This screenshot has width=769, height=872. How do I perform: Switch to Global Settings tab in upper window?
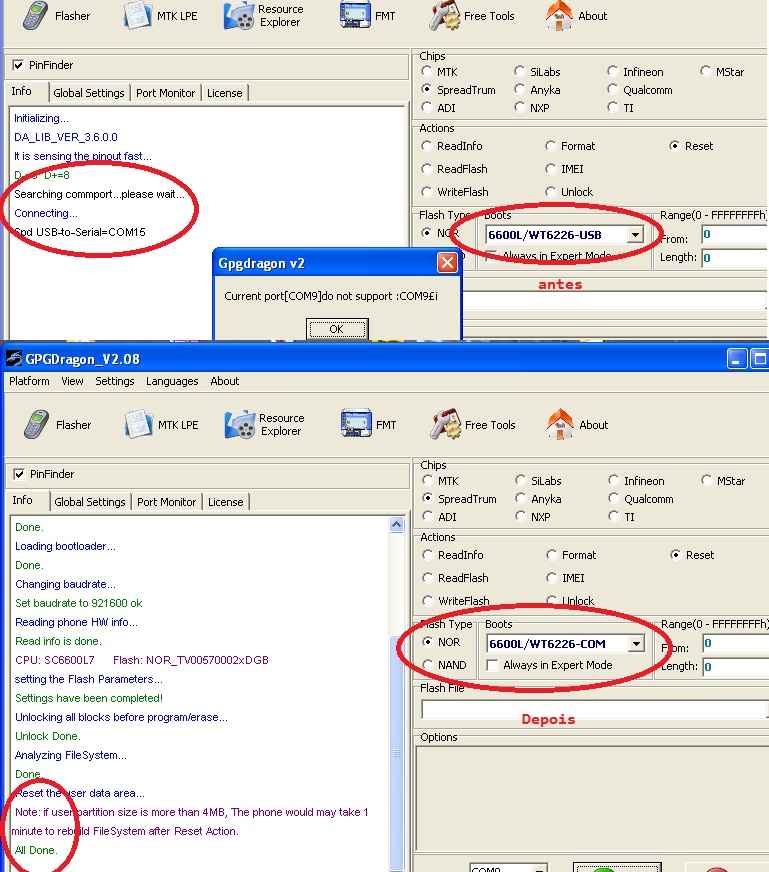pos(89,93)
